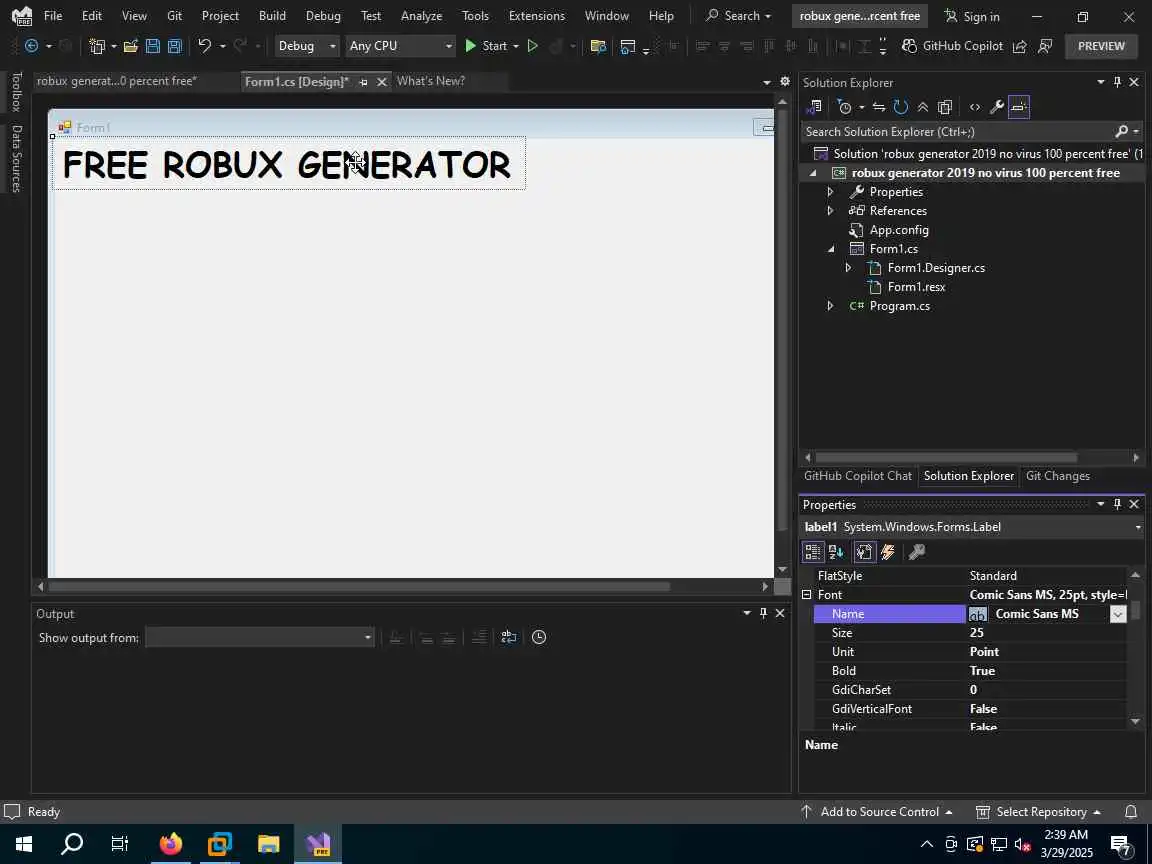Switch to the What's New? tab
This screenshot has height=864, width=1152.
point(431,82)
